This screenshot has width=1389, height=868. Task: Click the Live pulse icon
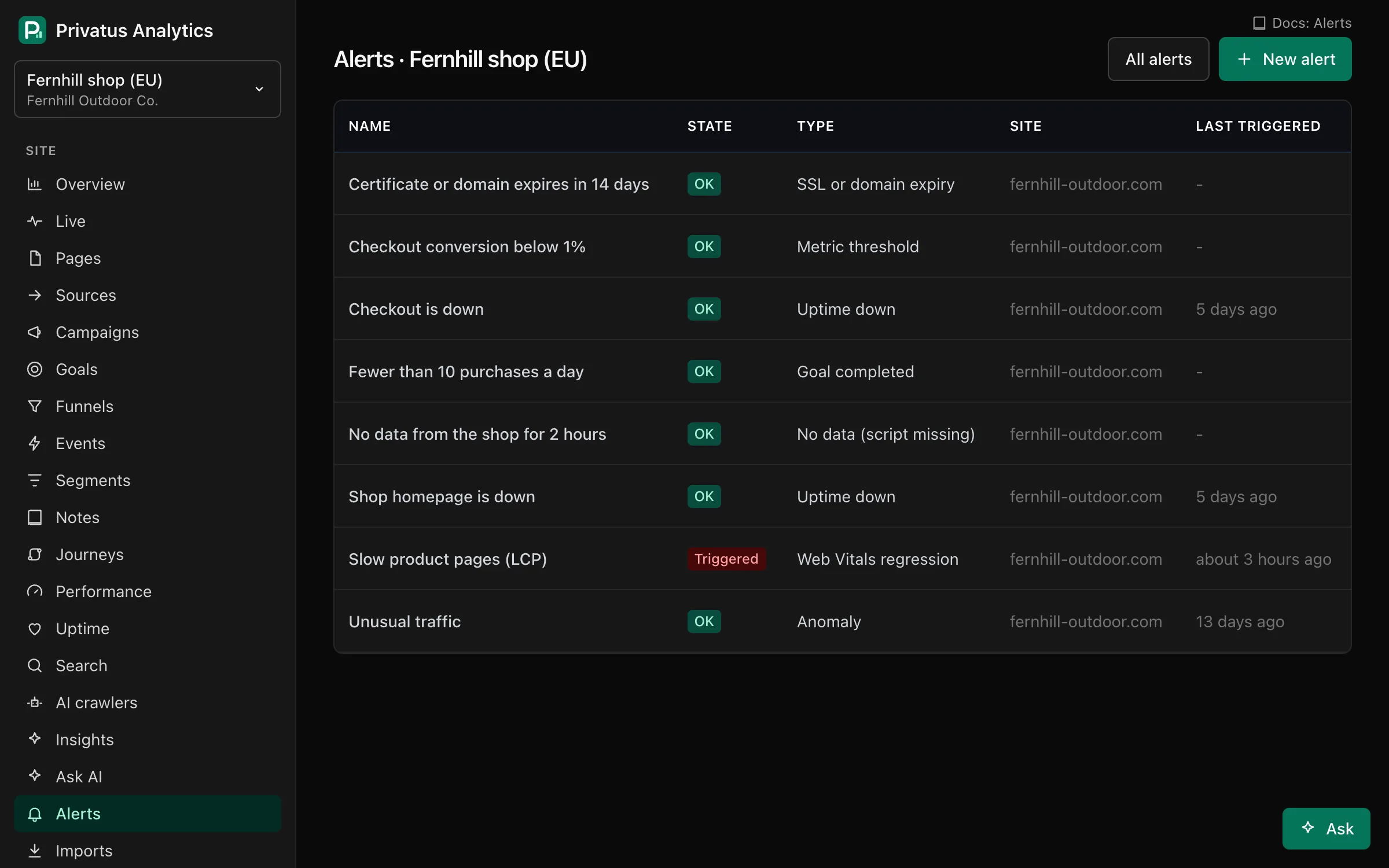35,221
